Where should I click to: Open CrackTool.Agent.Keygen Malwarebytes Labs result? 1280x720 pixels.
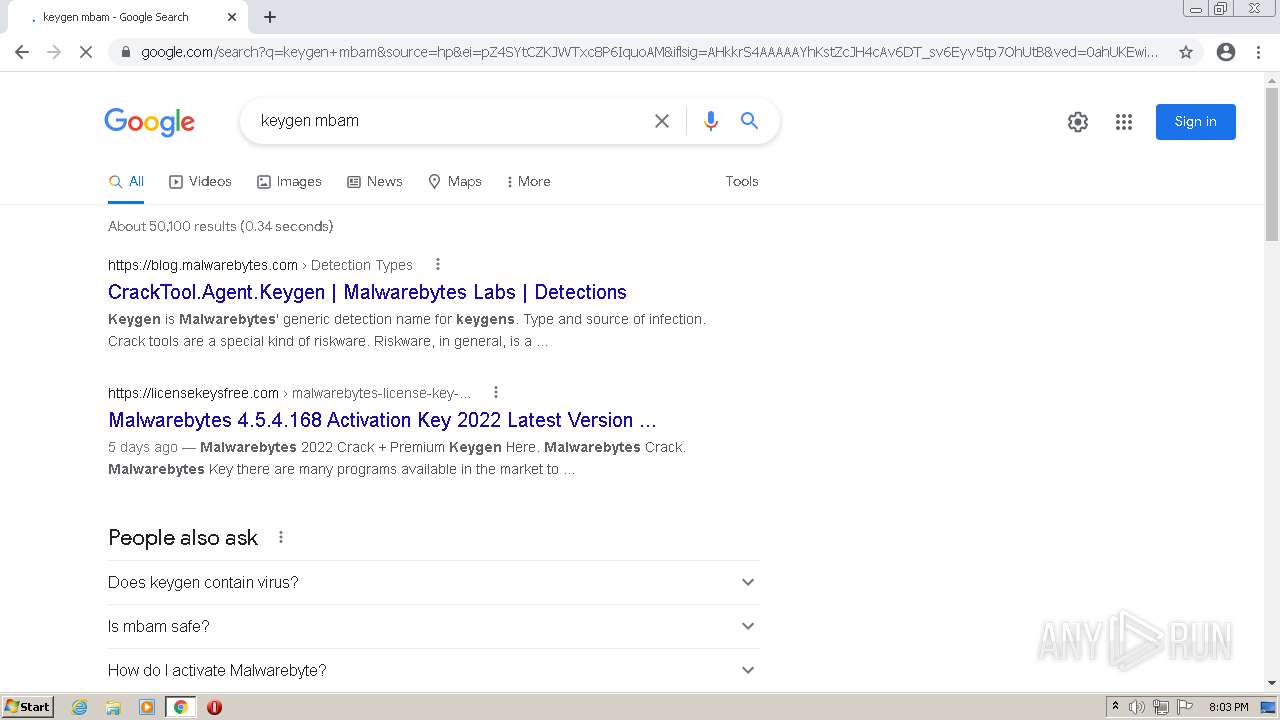pyautogui.click(x=367, y=292)
